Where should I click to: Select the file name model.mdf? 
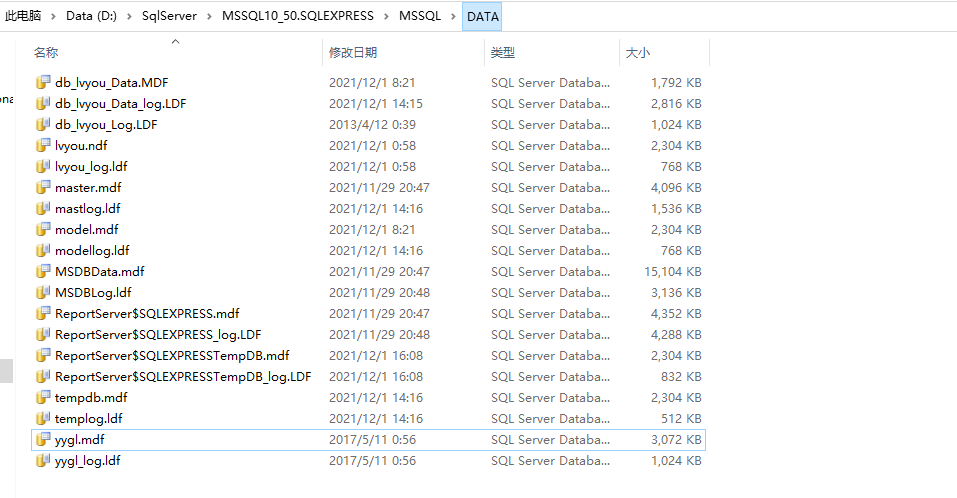click(x=87, y=229)
